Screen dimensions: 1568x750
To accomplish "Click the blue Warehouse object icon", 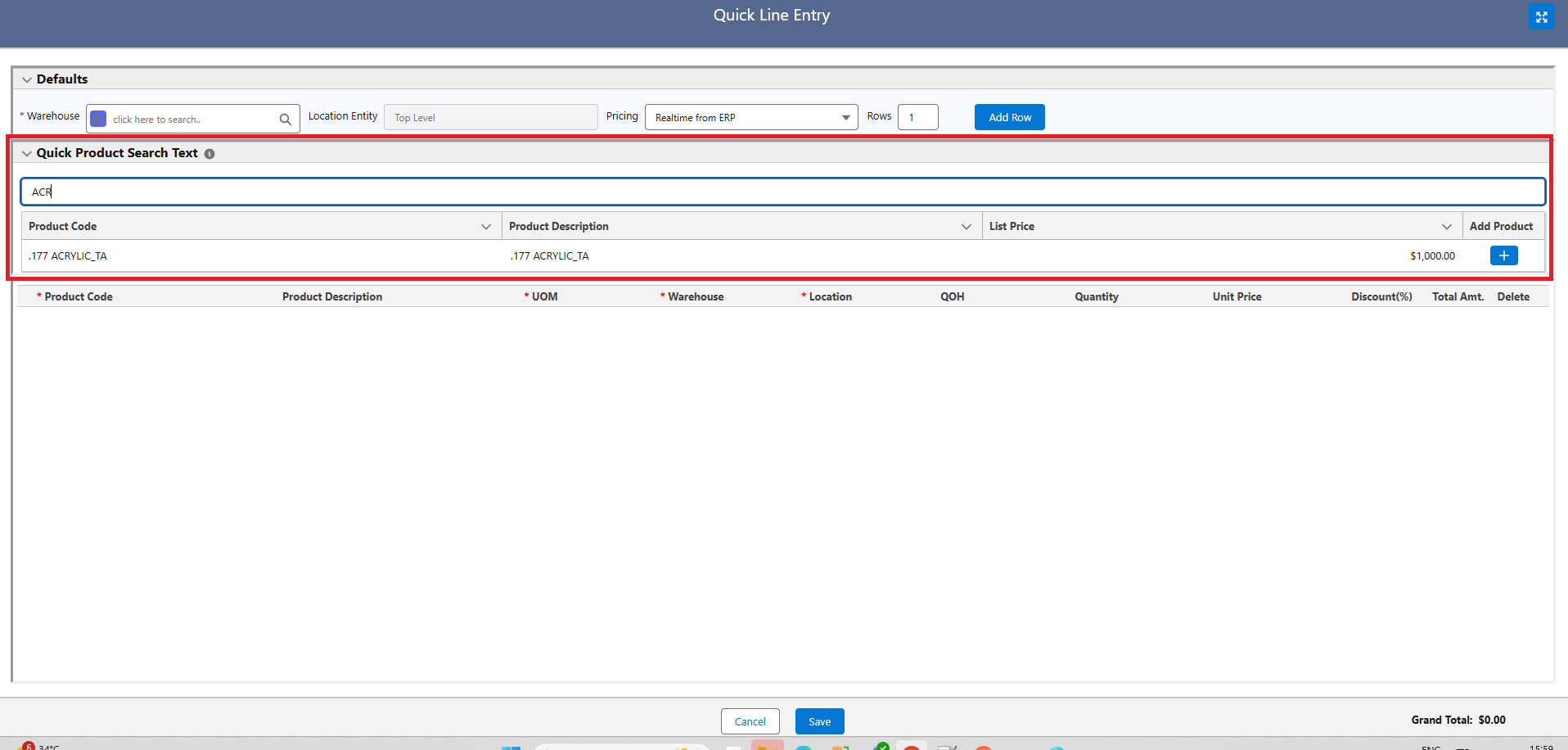I will coord(98,119).
